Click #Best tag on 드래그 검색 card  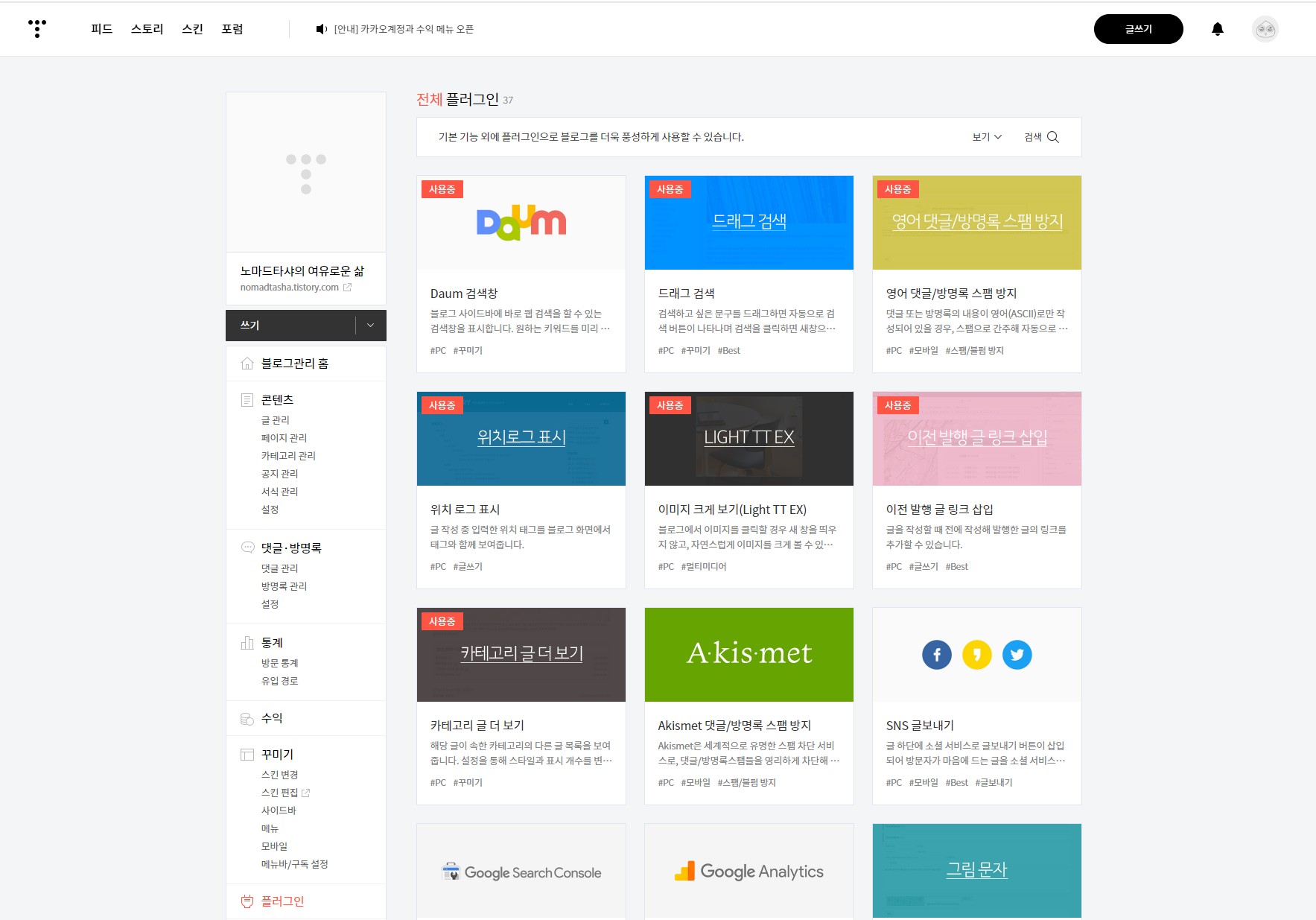click(729, 351)
